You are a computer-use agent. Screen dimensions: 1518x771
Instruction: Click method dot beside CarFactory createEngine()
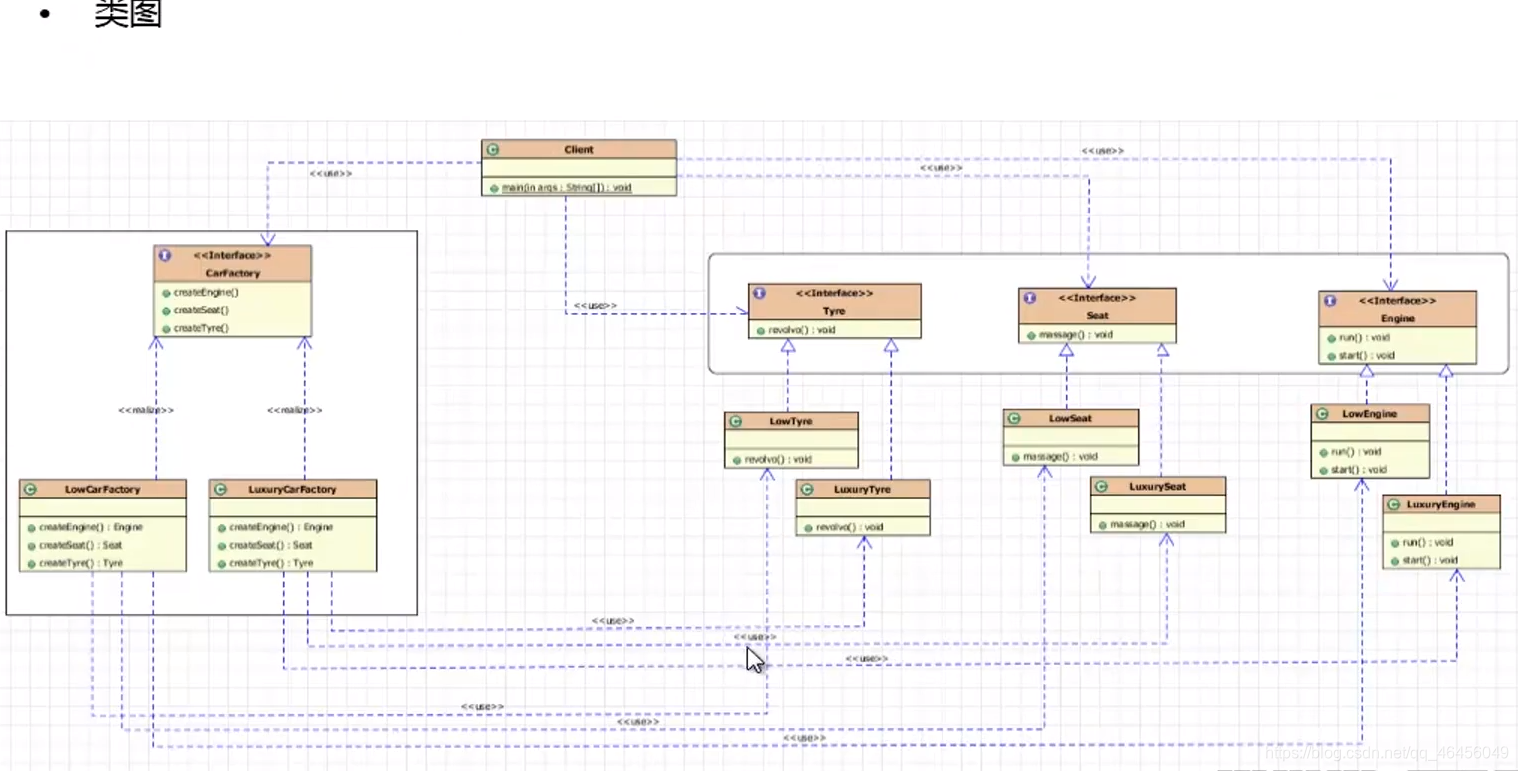tap(165, 293)
